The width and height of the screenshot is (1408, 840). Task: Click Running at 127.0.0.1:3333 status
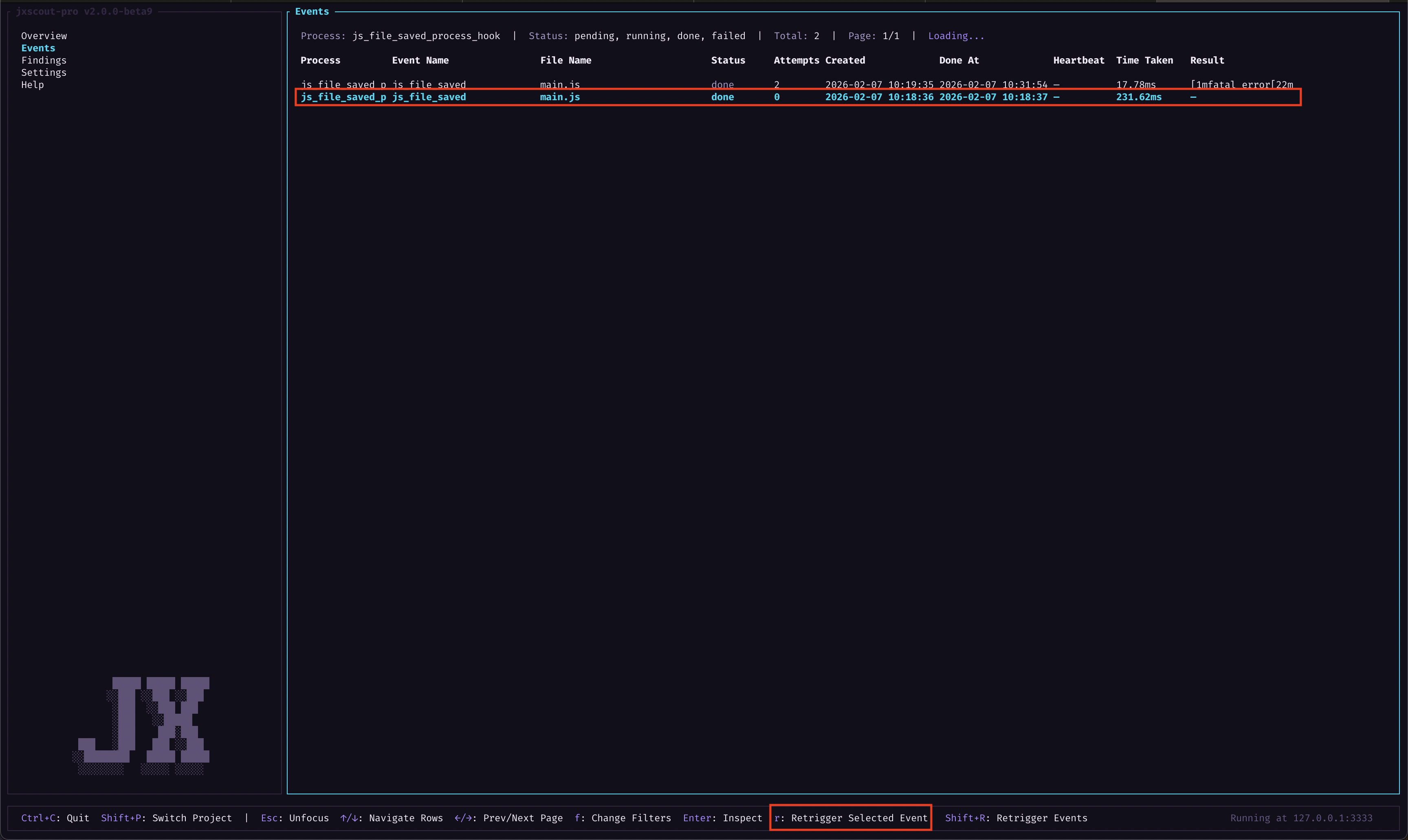(x=1301, y=818)
